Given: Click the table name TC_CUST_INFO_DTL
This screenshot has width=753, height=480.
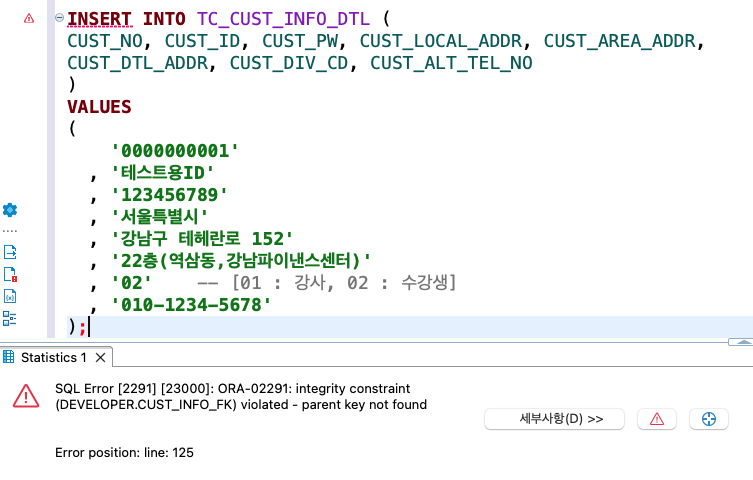Looking at the screenshot, I should pos(283,19).
